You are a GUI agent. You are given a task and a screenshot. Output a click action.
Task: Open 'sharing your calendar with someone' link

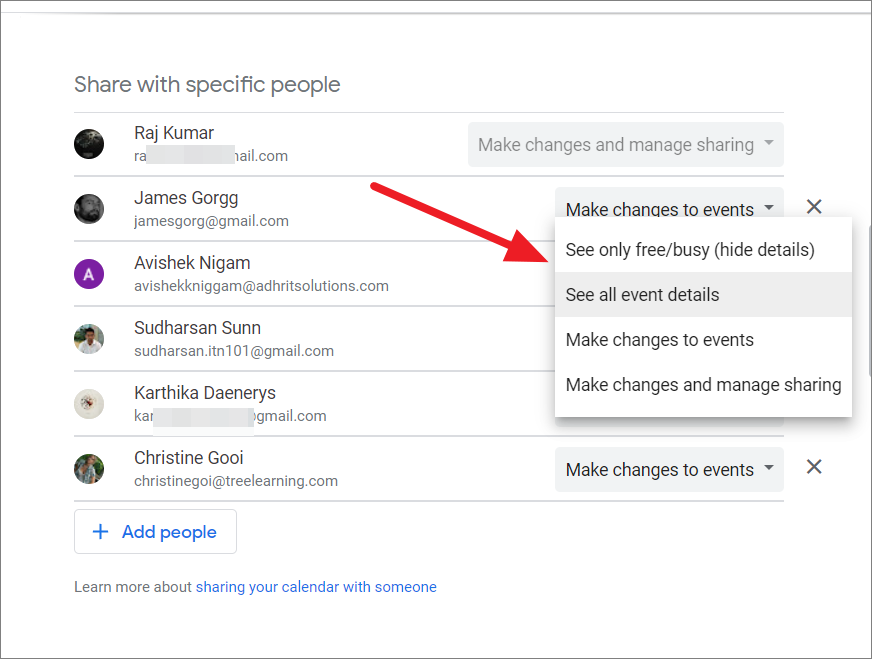316,587
